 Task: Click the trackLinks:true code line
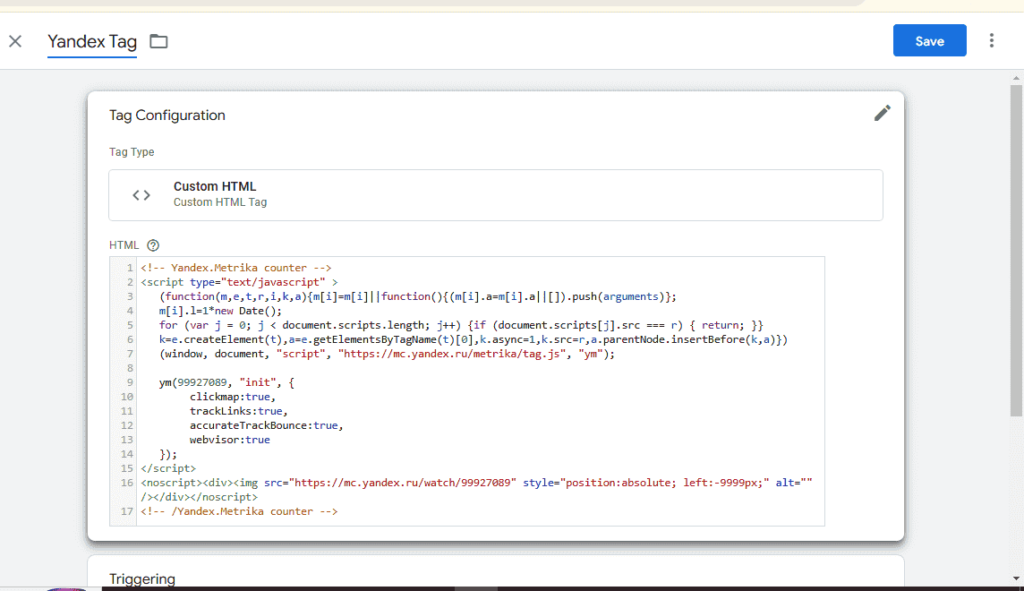tap(238, 411)
